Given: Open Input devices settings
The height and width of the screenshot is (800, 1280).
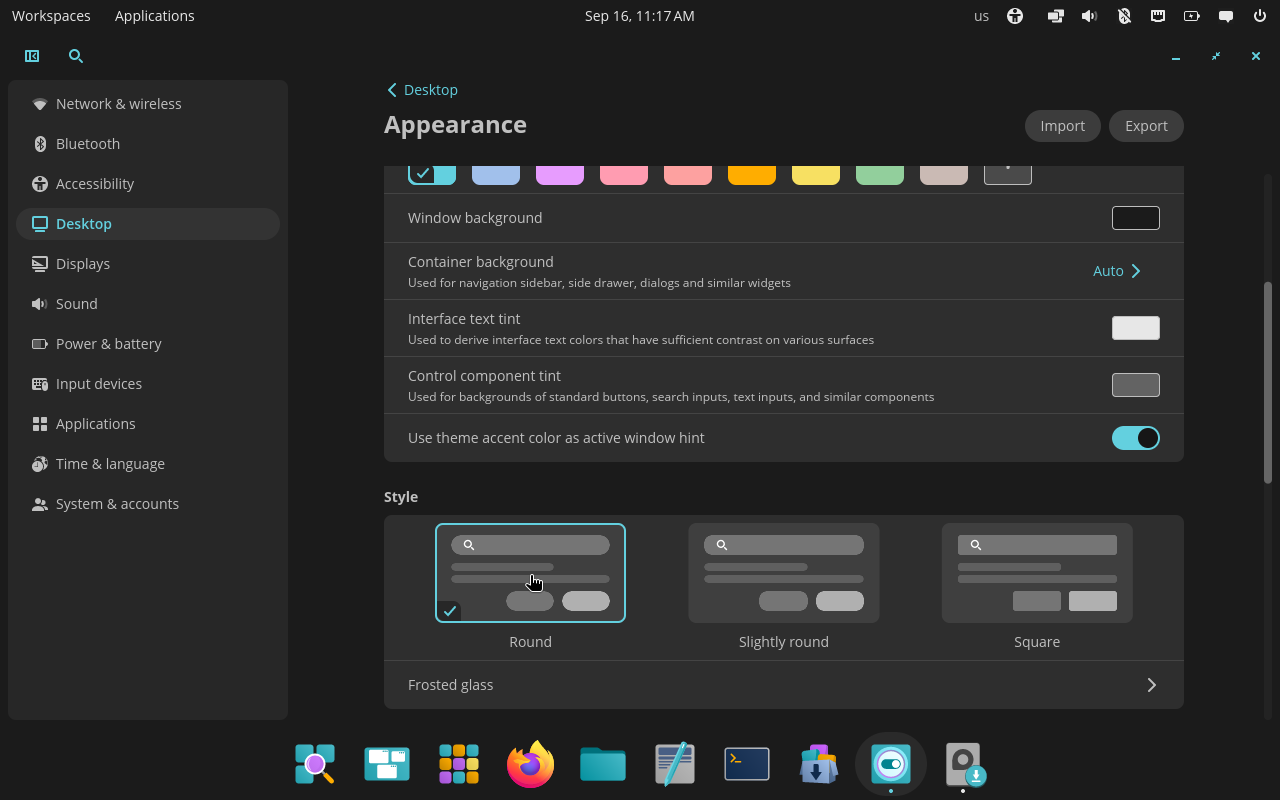Looking at the screenshot, I should [148, 384].
